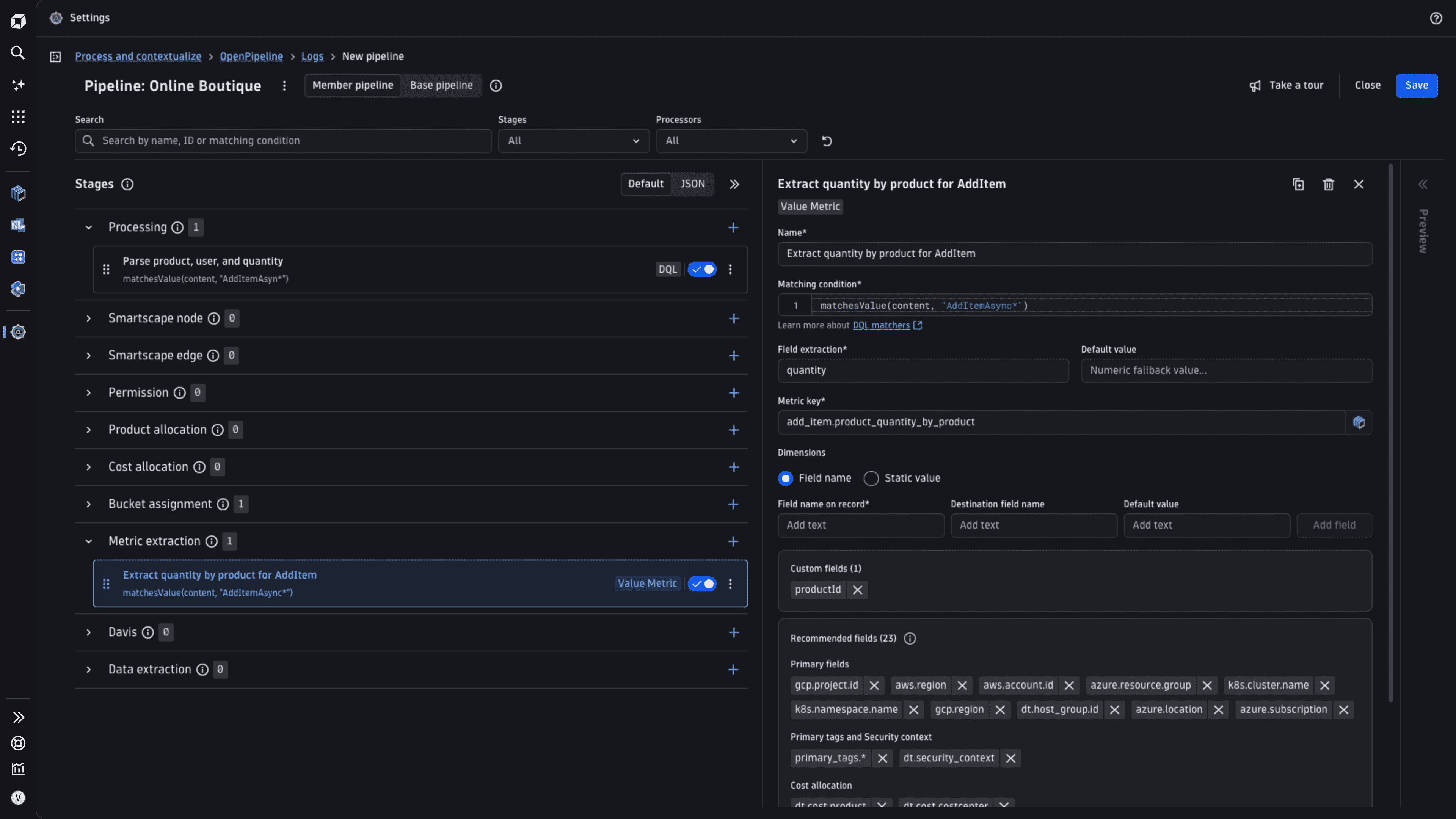Select Default stages view

[645, 184]
